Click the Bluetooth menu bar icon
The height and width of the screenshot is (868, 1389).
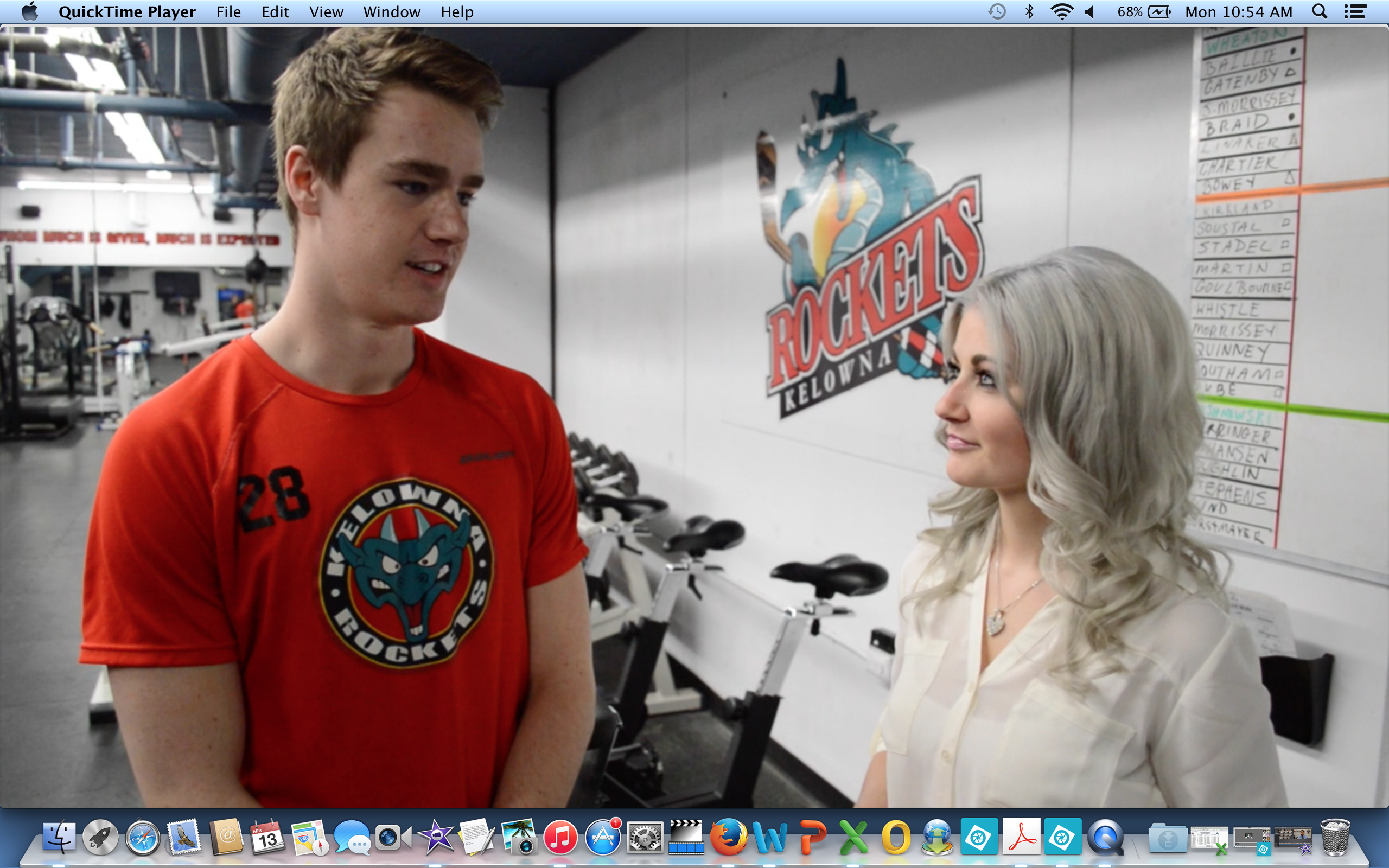pos(1029,12)
